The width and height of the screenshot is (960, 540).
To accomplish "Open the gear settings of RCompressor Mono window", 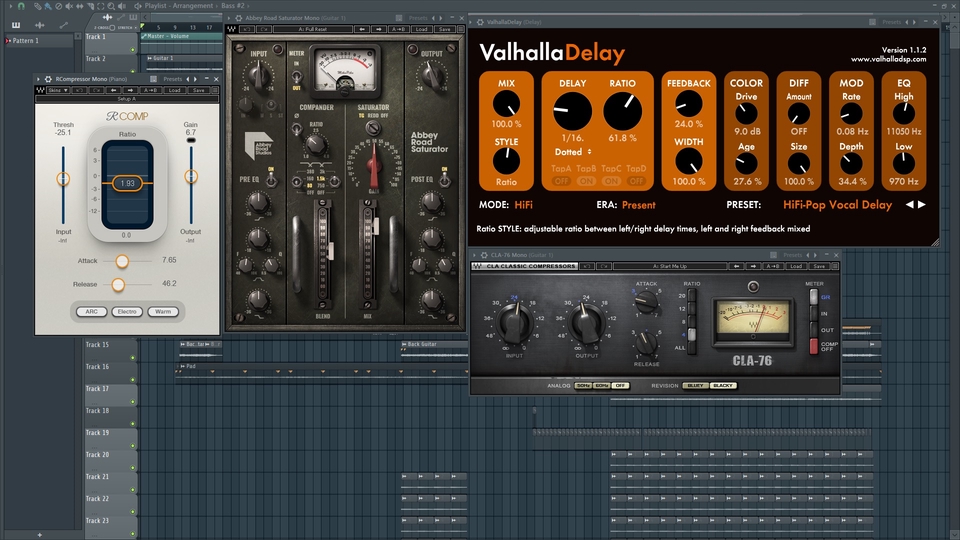I will (x=48, y=79).
